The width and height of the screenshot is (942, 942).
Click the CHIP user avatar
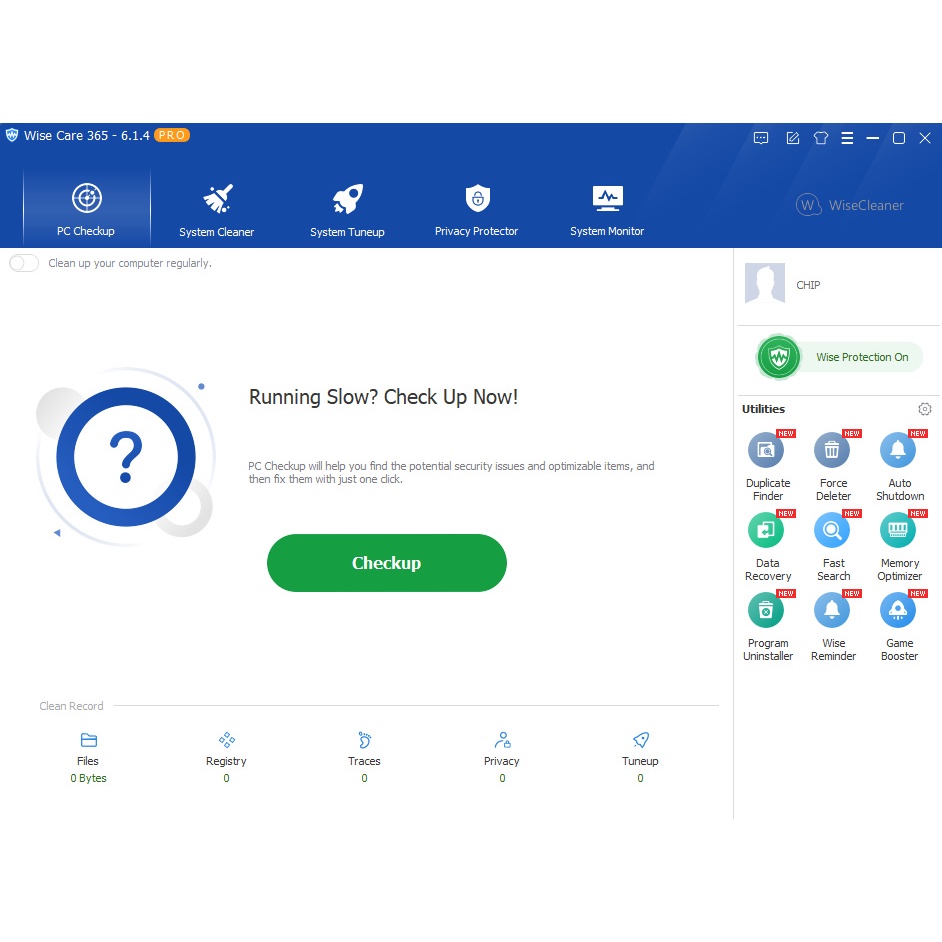tap(765, 284)
